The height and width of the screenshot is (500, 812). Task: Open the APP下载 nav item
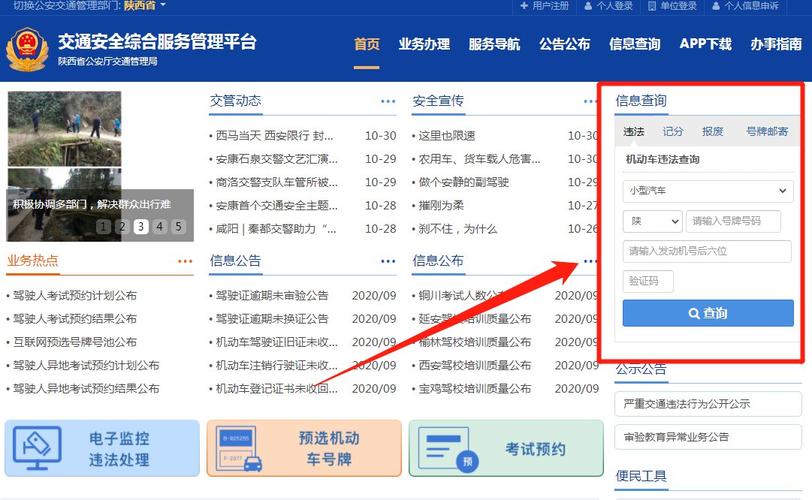(705, 45)
